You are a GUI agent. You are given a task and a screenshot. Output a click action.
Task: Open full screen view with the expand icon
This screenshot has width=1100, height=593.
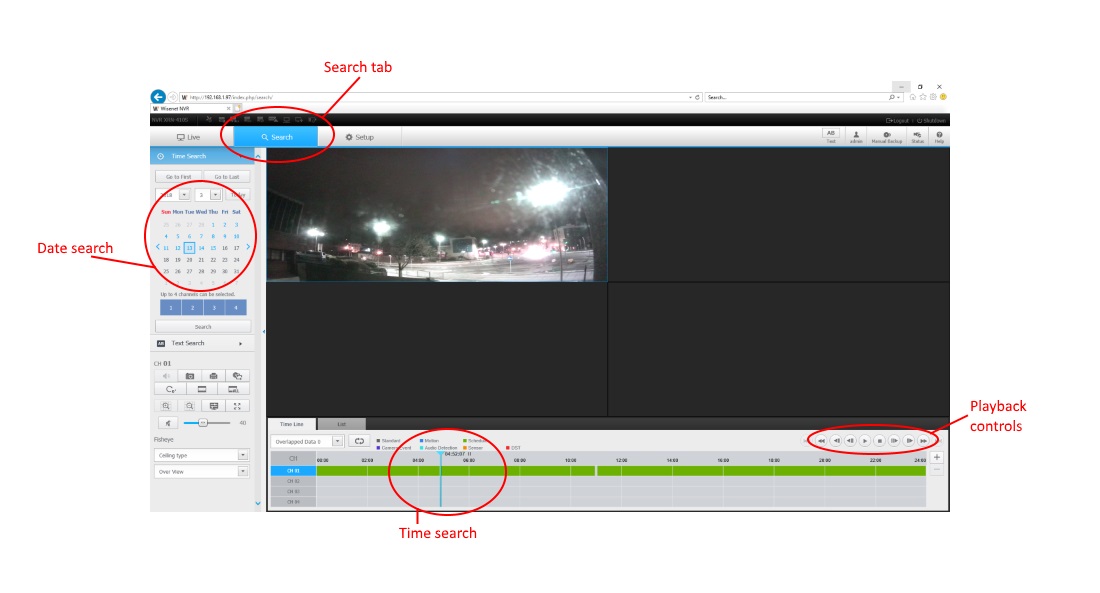237,406
